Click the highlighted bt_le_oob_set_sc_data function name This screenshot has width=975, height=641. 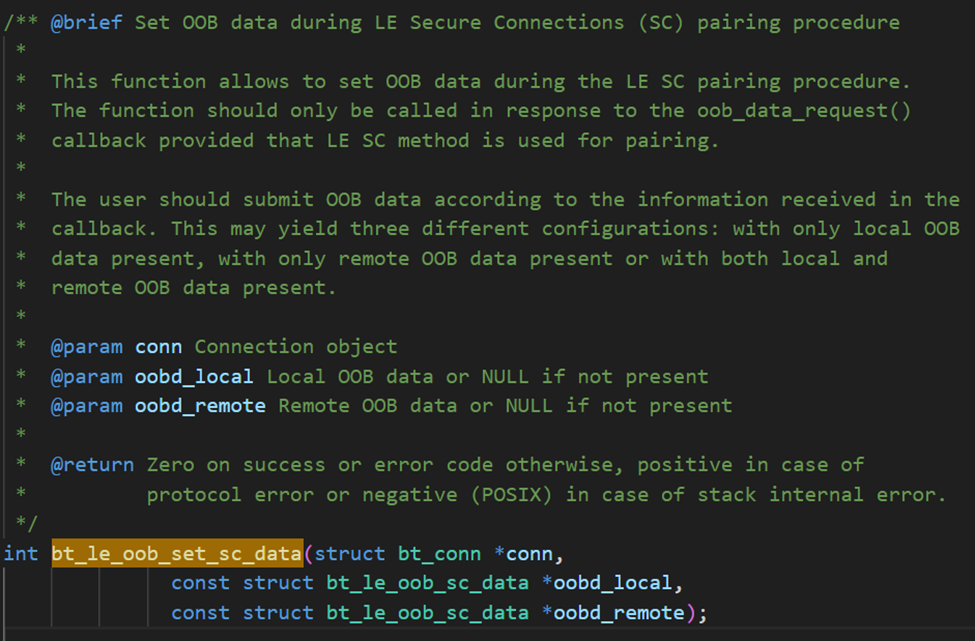(176, 553)
